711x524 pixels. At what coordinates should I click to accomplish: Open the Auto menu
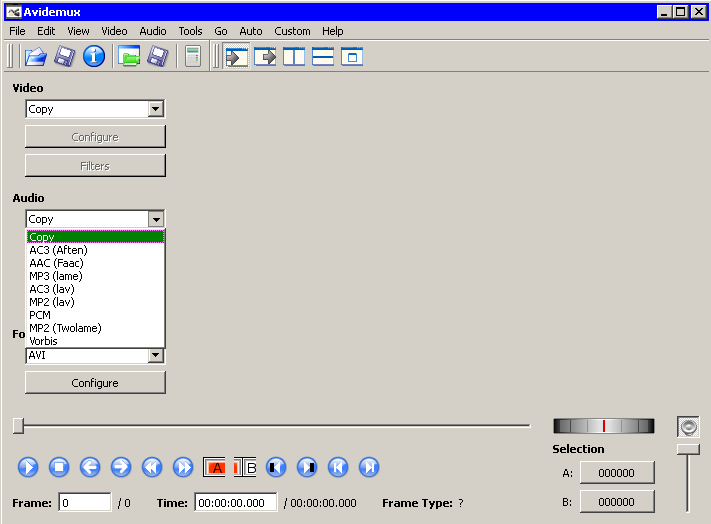(x=251, y=31)
